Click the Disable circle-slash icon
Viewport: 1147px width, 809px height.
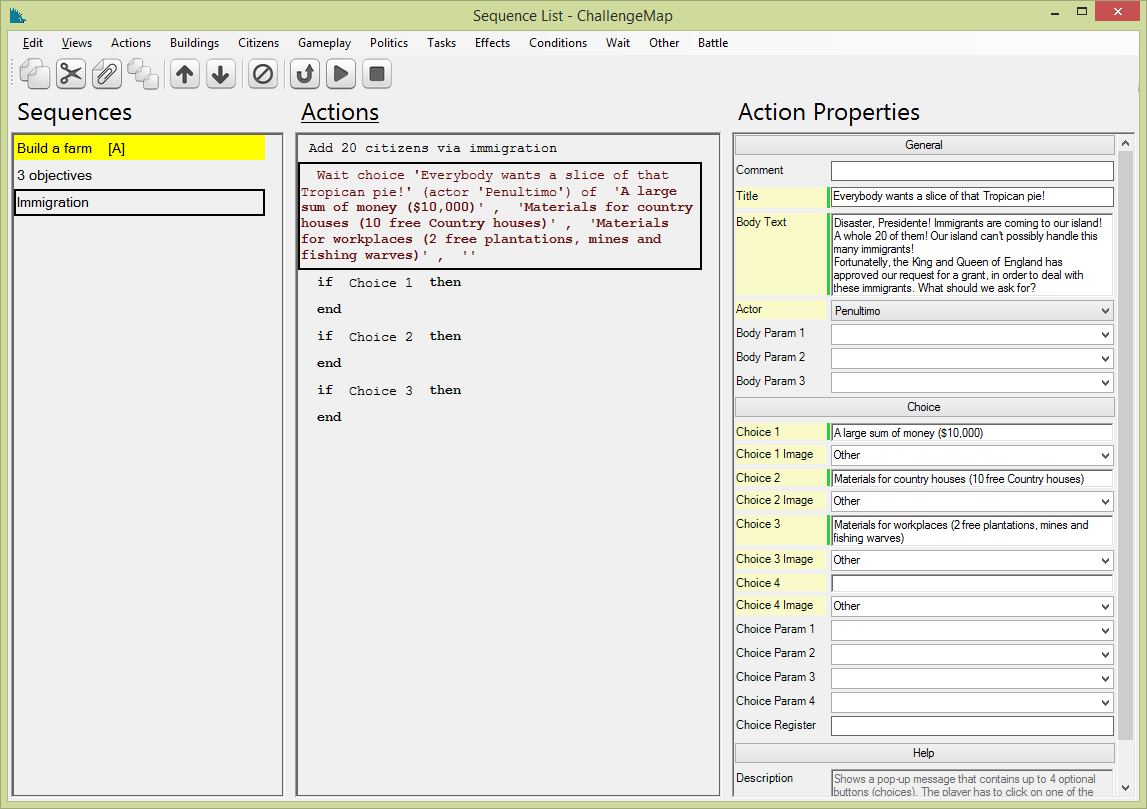click(263, 74)
